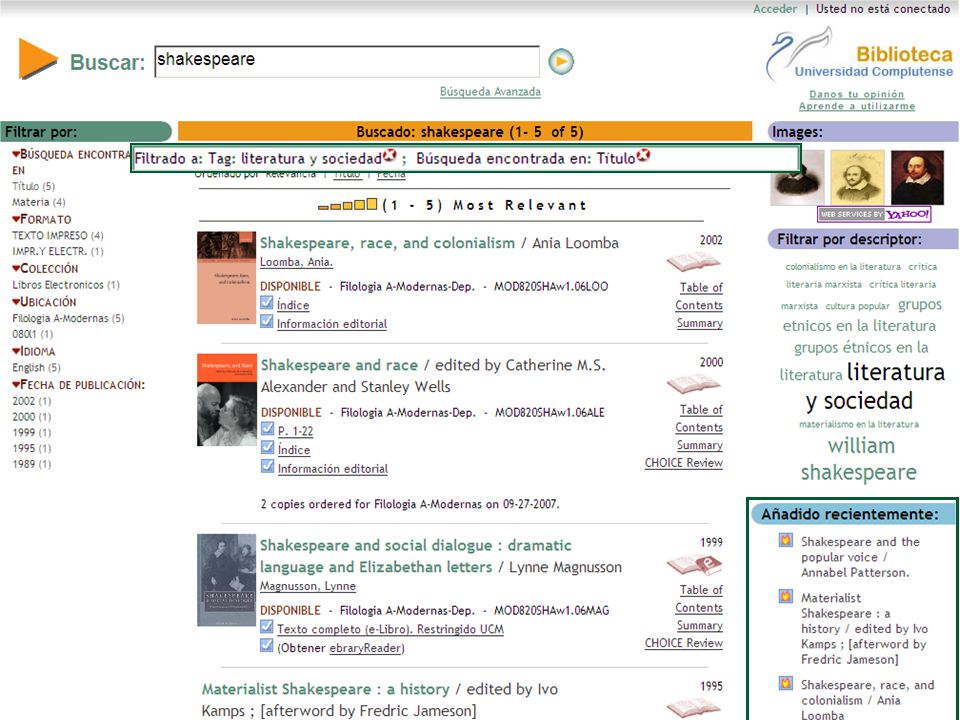Collapse the Ubicación filter section
The image size is (960, 720).
point(16,302)
